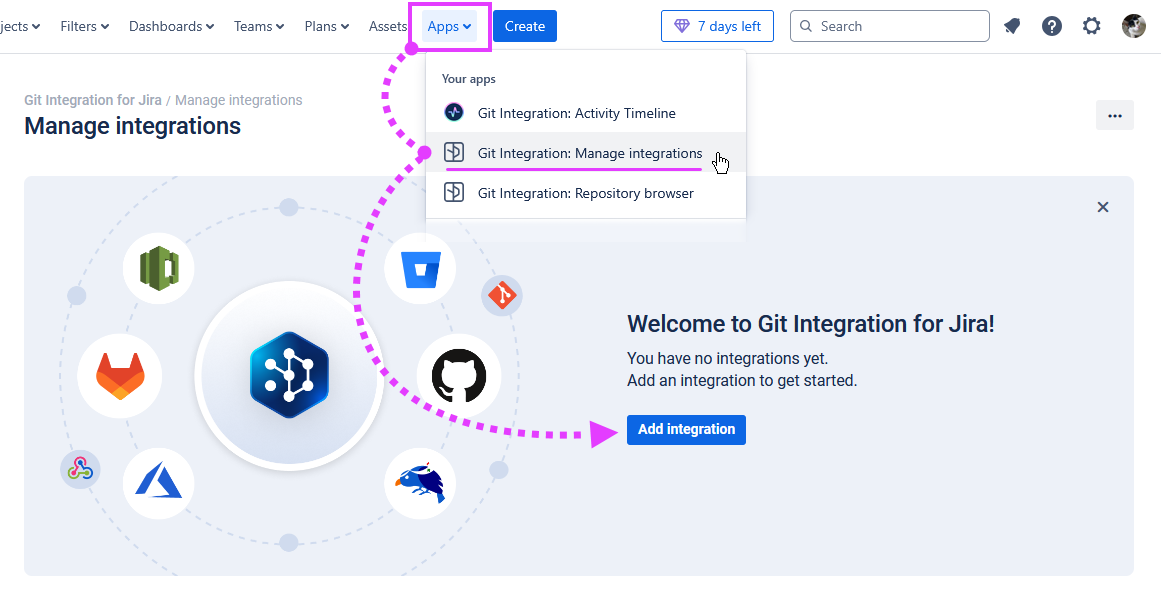Click the search magnifier icon
Image resolution: width=1161 pixels, height=601 pixels.
coord(807,26)
